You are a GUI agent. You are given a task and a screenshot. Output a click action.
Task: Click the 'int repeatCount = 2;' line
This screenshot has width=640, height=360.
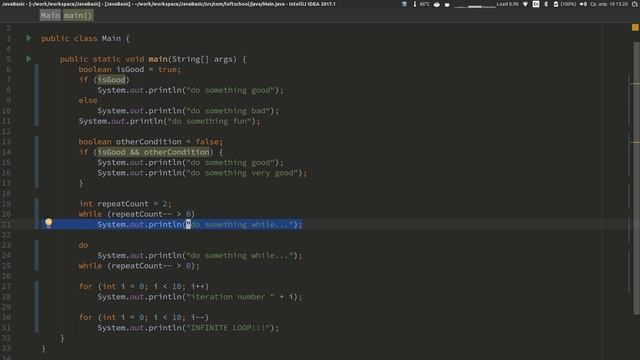click(x=125, y=204)
